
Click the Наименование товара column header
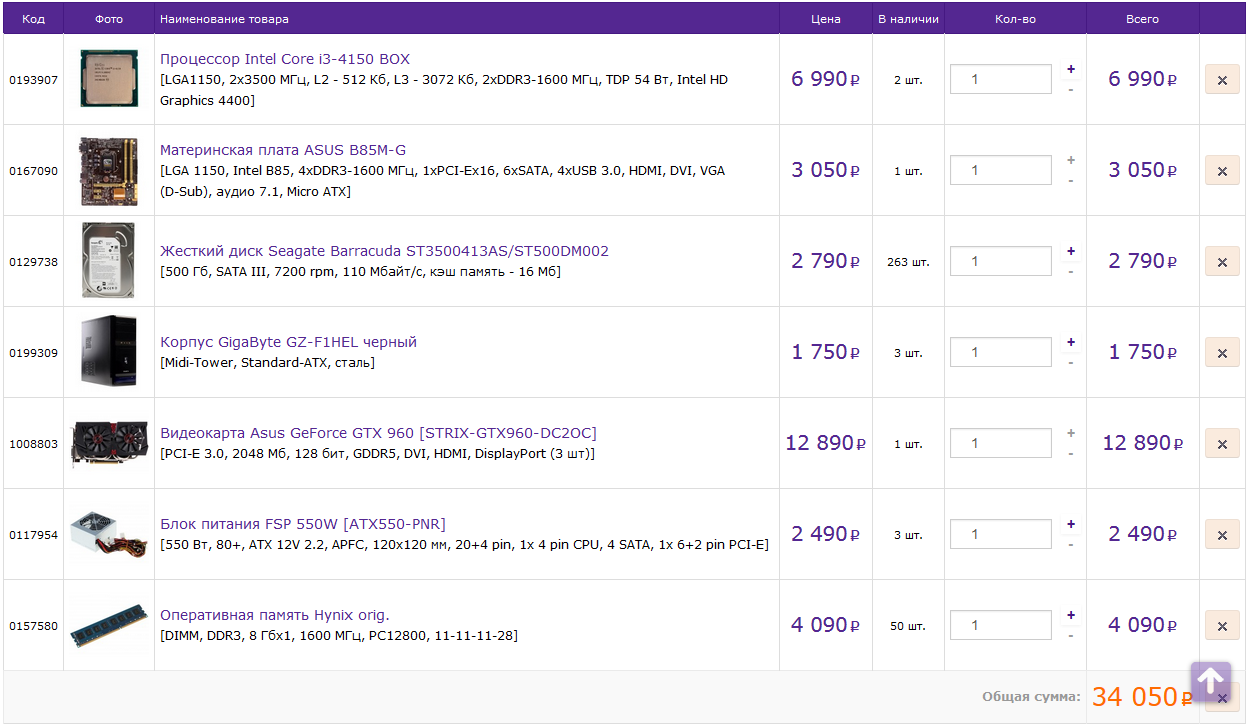coord(224,19)
